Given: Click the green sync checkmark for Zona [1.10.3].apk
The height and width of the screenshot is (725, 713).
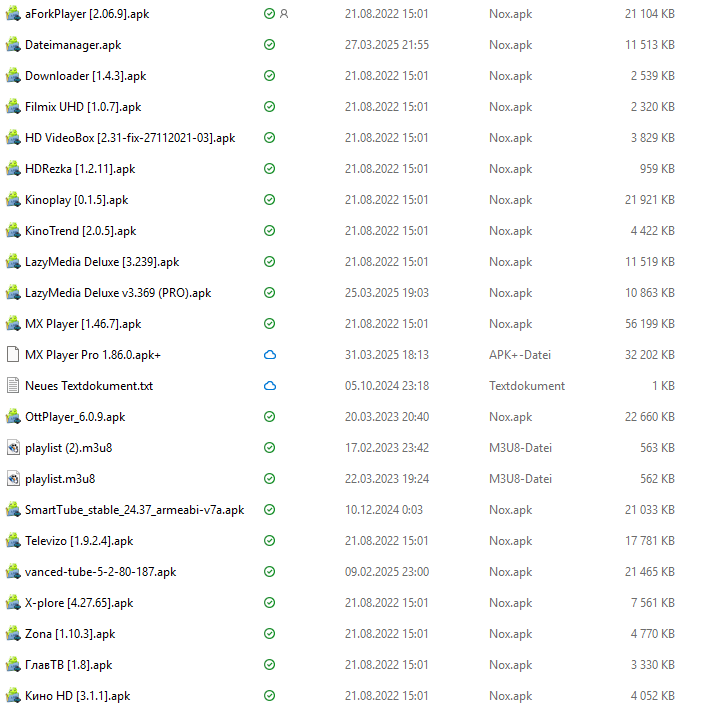Looking at the screenshot, I should click(x=269, y=634).
